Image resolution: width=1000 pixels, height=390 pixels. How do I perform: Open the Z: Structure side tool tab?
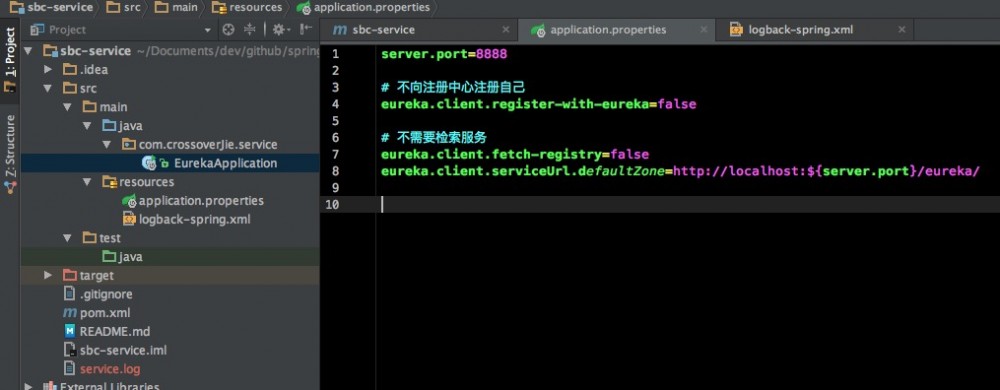point(10,154)
